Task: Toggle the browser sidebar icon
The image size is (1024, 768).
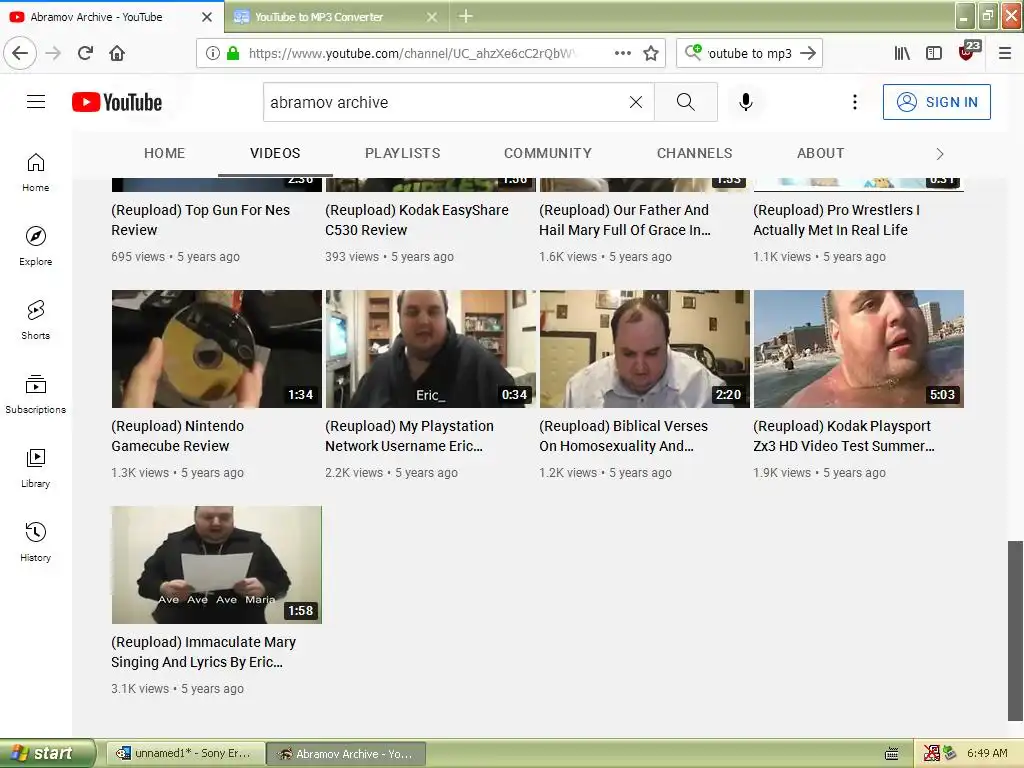Action: (x=934, y=53)
